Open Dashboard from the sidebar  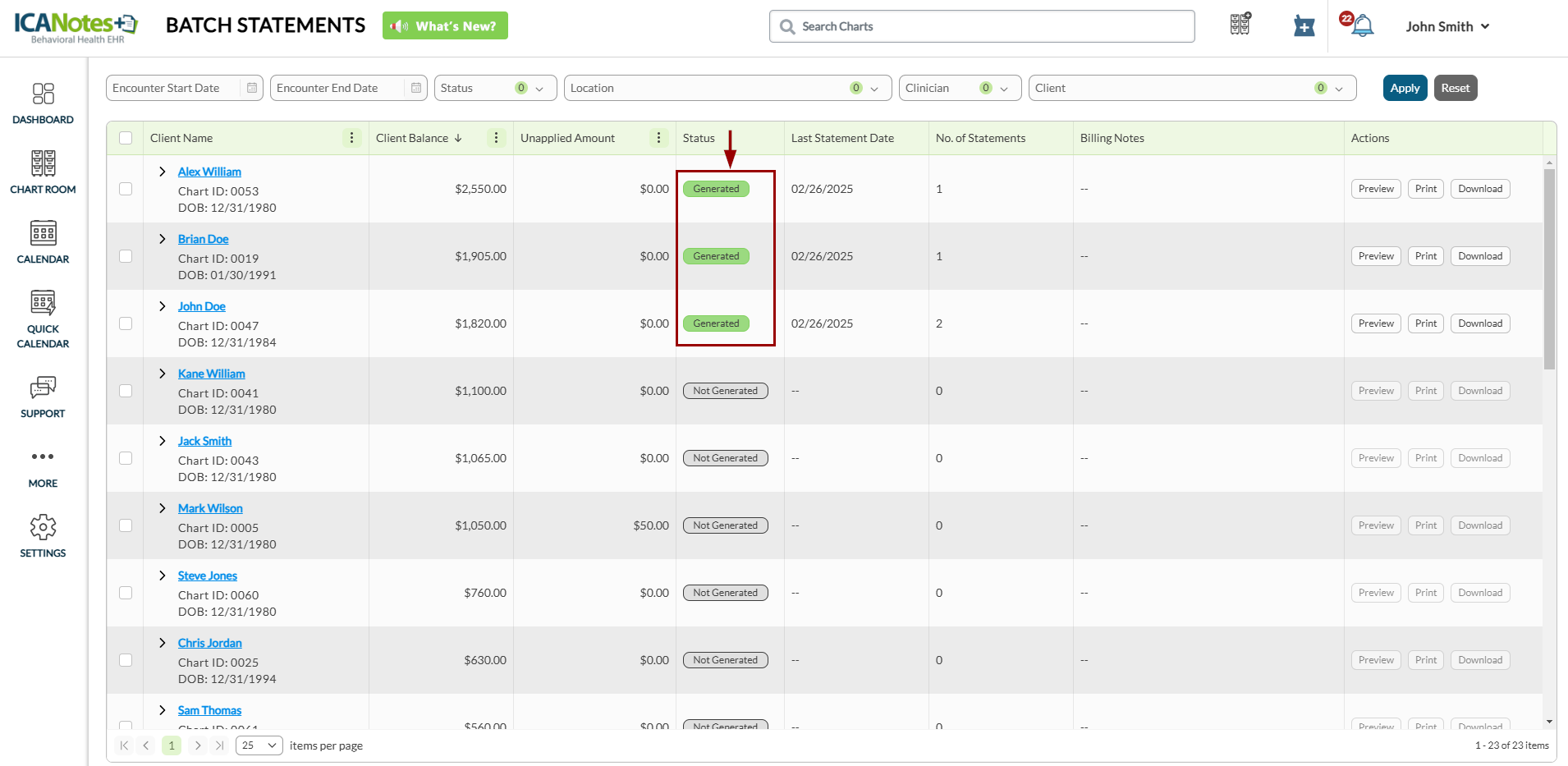point(43,103)
